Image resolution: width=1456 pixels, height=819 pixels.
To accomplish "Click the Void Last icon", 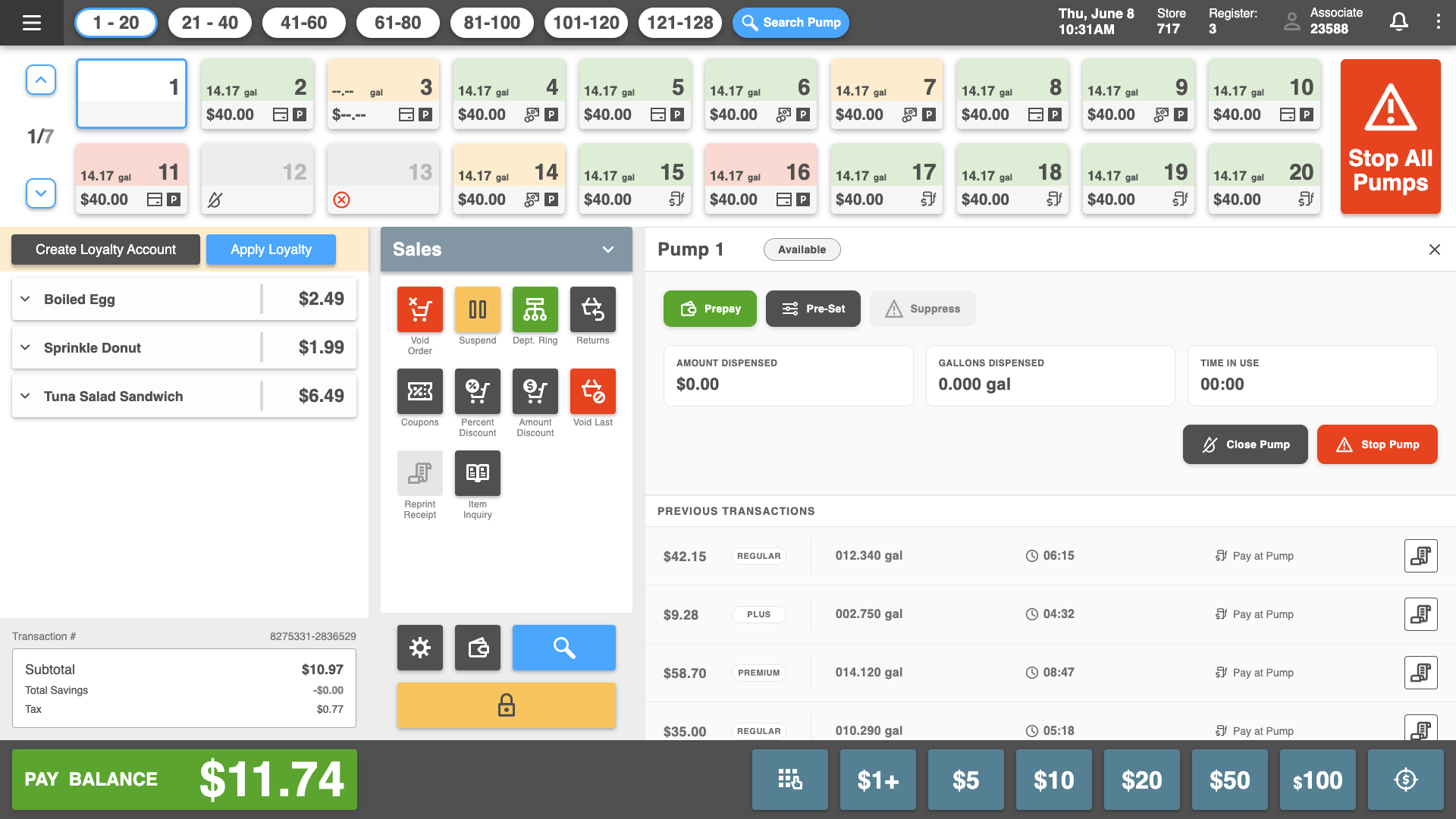I will [592, 391].
